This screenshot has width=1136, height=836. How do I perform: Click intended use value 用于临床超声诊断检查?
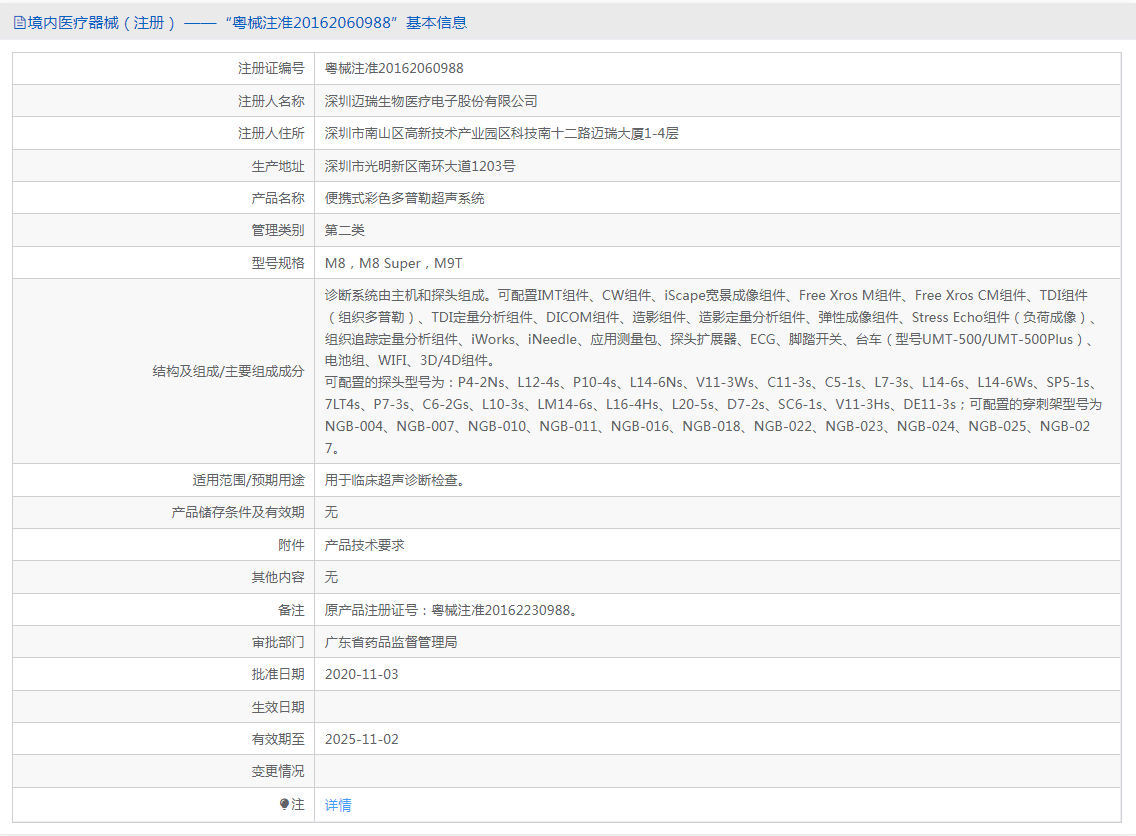point(394,480)
